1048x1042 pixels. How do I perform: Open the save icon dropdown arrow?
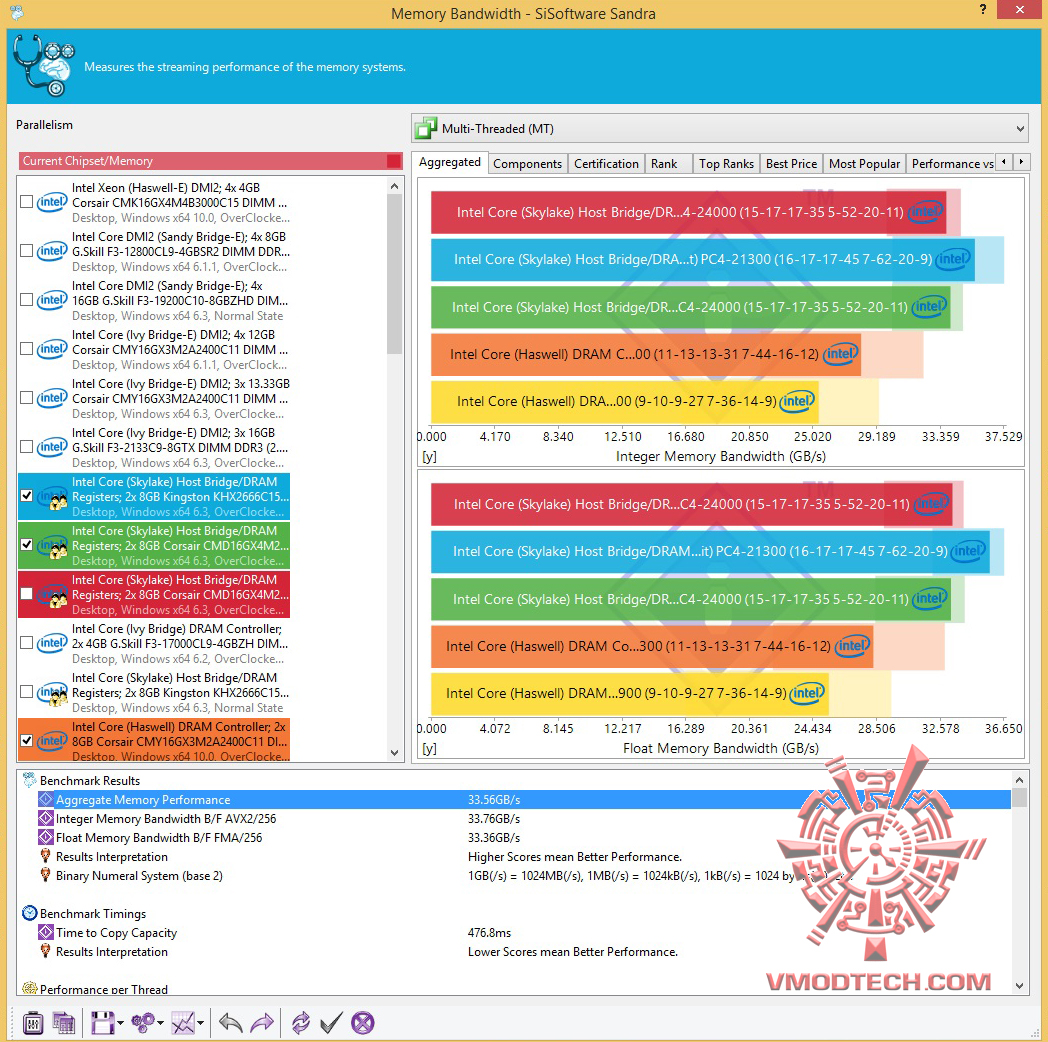pyautogui.click(x=120, y=1023)
